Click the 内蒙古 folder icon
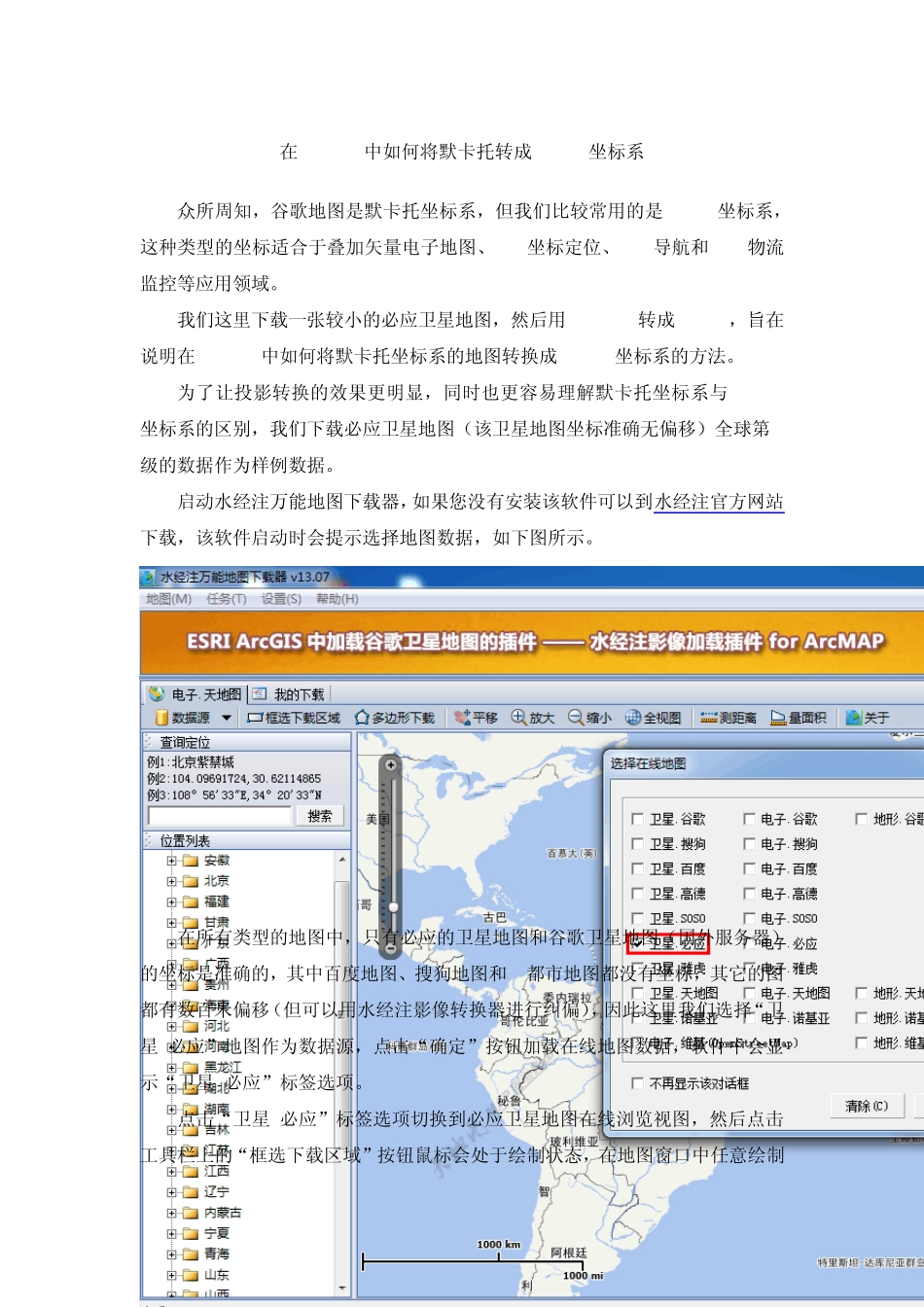 click(191, 1213)
